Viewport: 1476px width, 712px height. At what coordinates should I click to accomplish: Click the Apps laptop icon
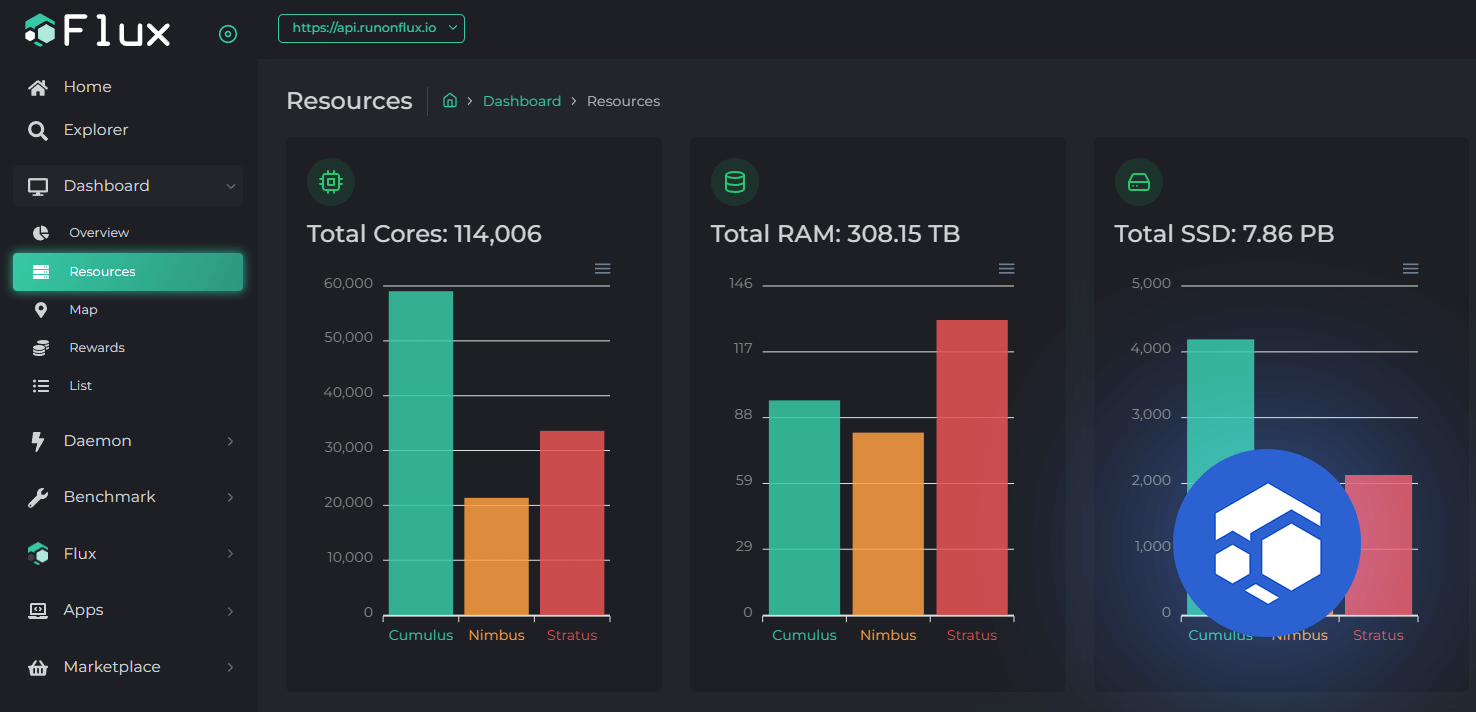click(38, 610)
